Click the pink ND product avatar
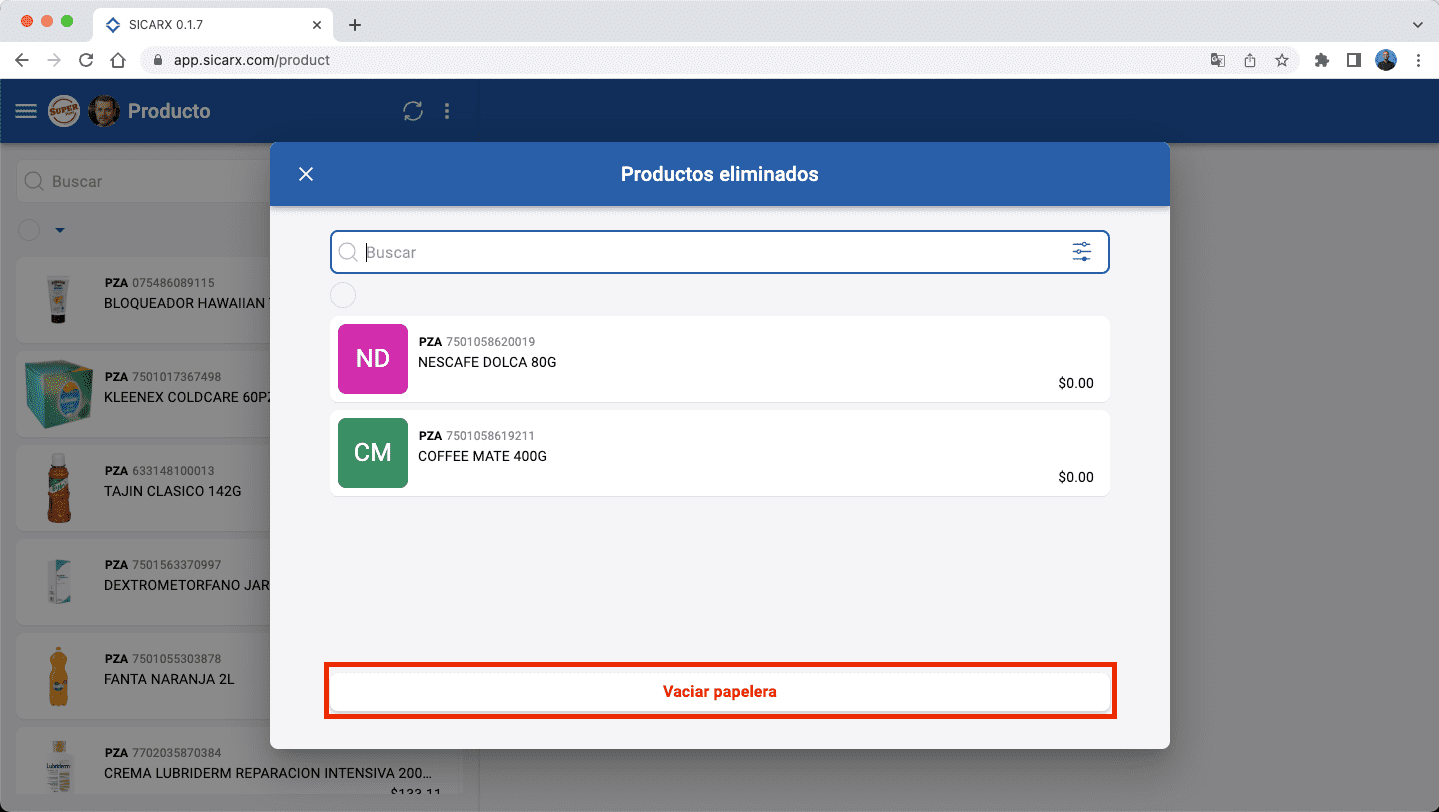Image resolution: width=1439 pixels, height=812 pixels. pyautogui.click(x=373, y=359)
